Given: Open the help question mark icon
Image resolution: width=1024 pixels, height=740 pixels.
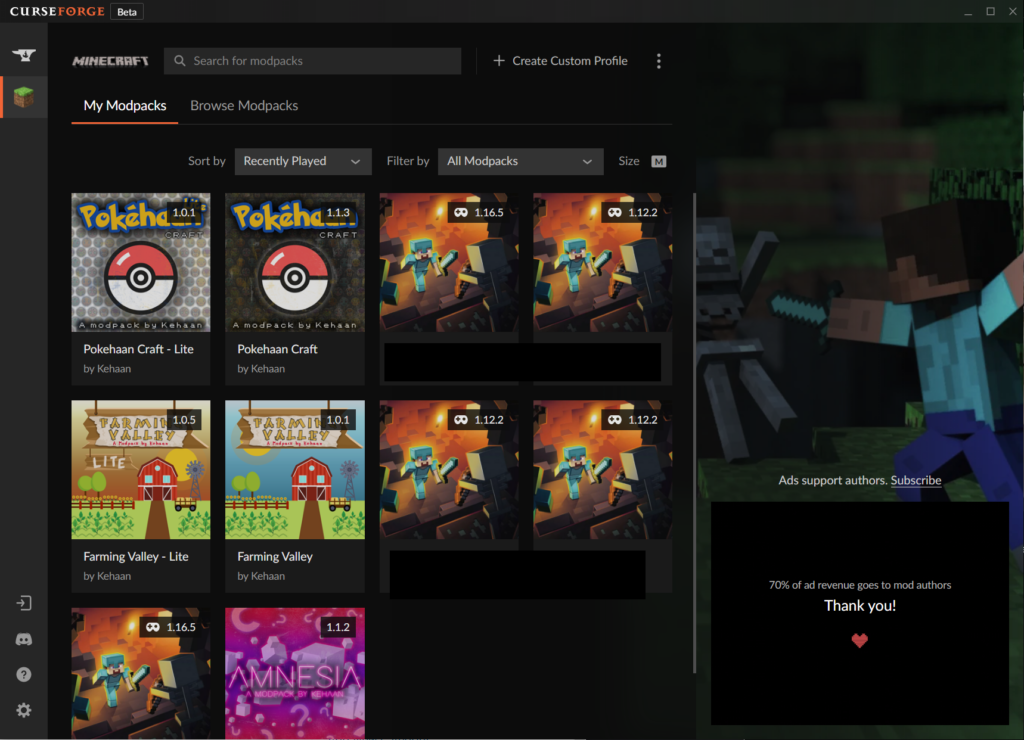Looking at the screenshot, I should coord(24,675).
